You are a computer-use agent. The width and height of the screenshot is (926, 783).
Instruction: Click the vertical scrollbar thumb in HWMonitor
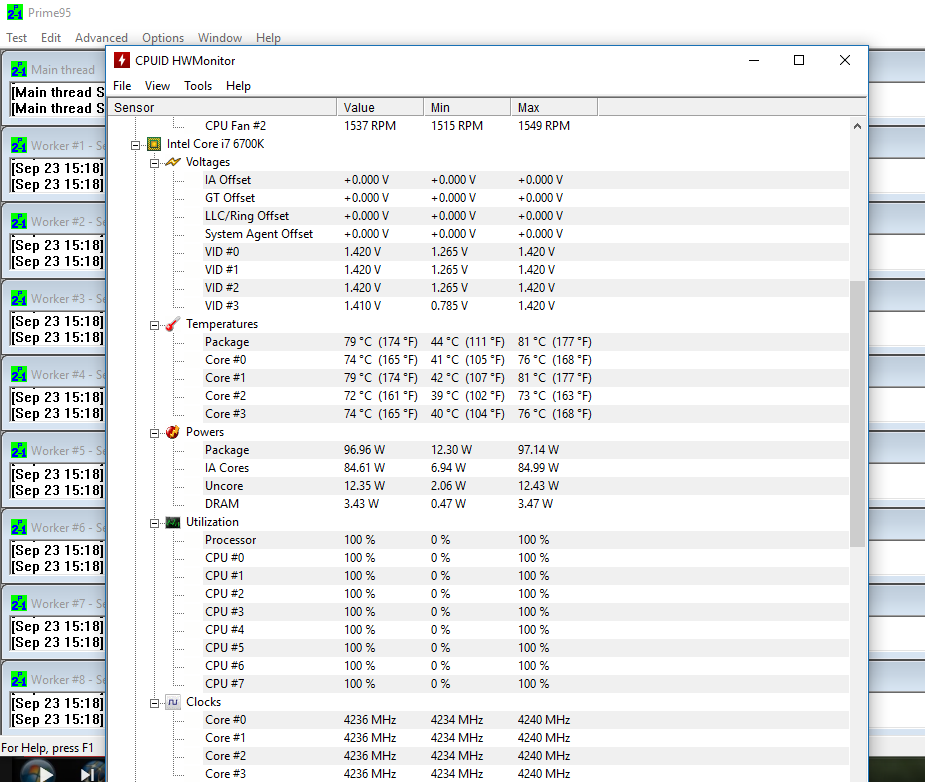[857, 414]
